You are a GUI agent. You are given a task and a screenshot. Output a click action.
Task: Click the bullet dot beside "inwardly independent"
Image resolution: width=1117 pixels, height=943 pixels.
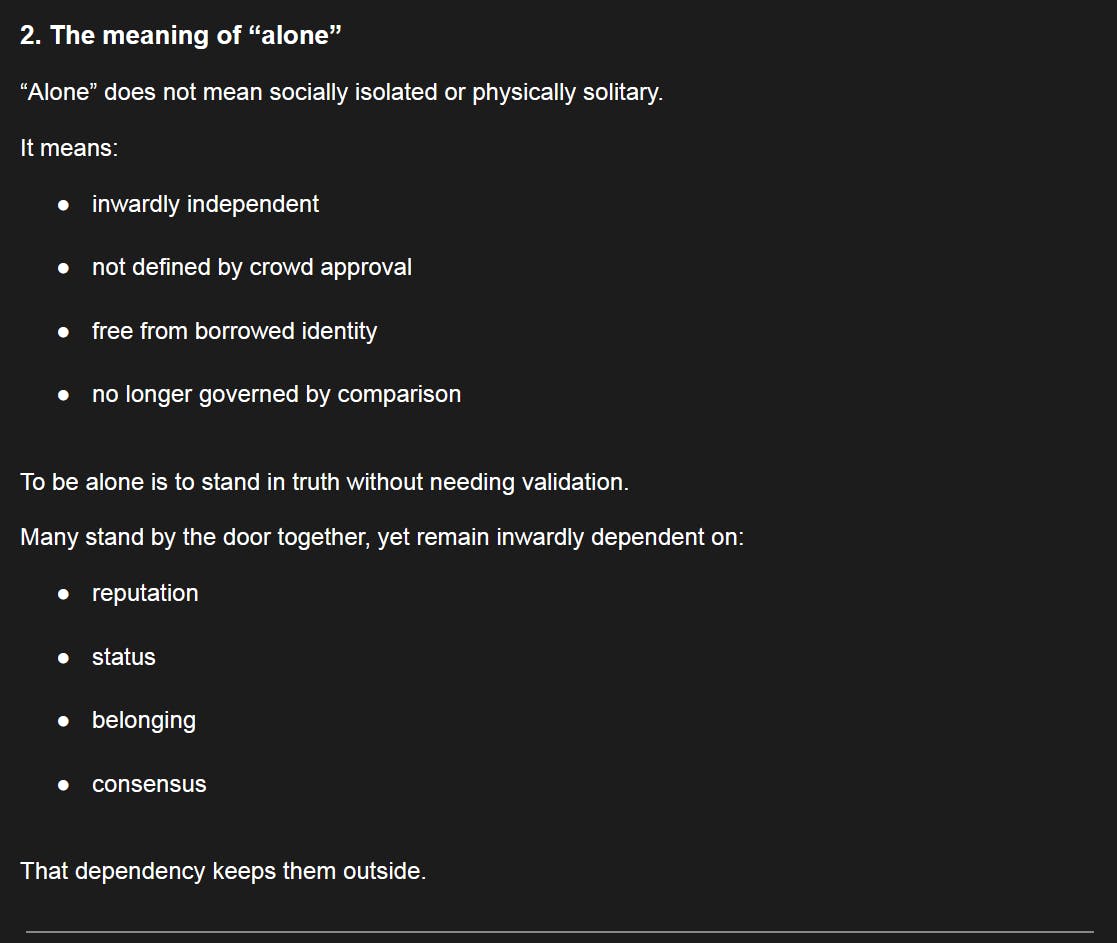tap(64, 205)
